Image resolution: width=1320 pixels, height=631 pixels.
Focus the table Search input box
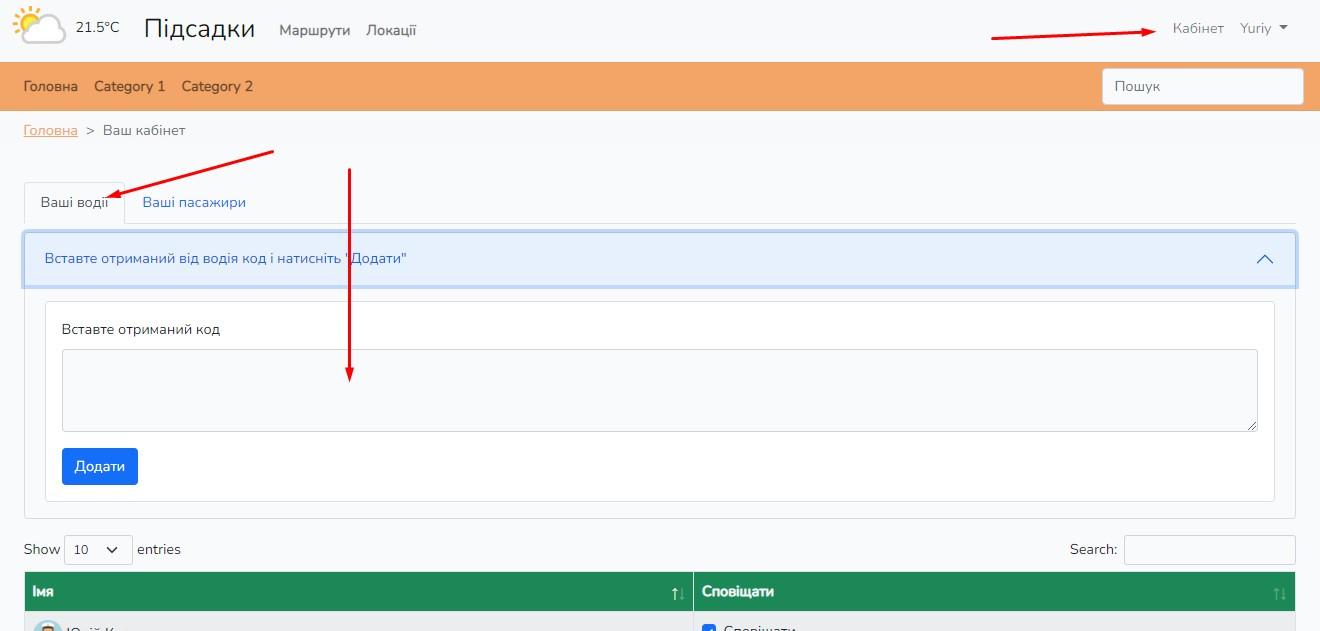pos(1209,549)
